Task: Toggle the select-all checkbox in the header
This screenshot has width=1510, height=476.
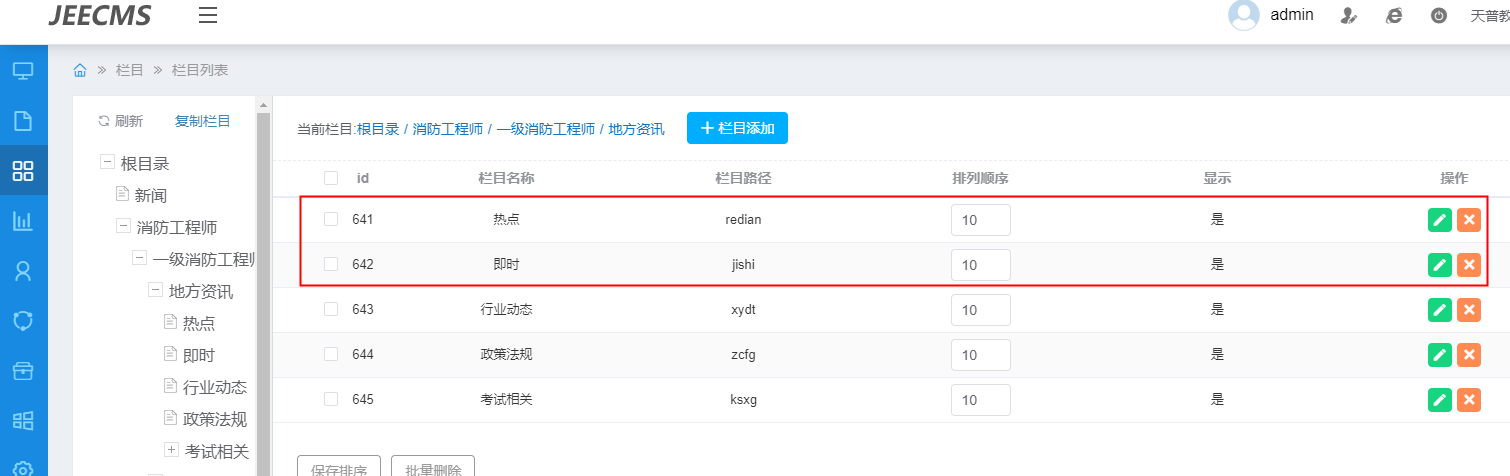Action: 331,178
